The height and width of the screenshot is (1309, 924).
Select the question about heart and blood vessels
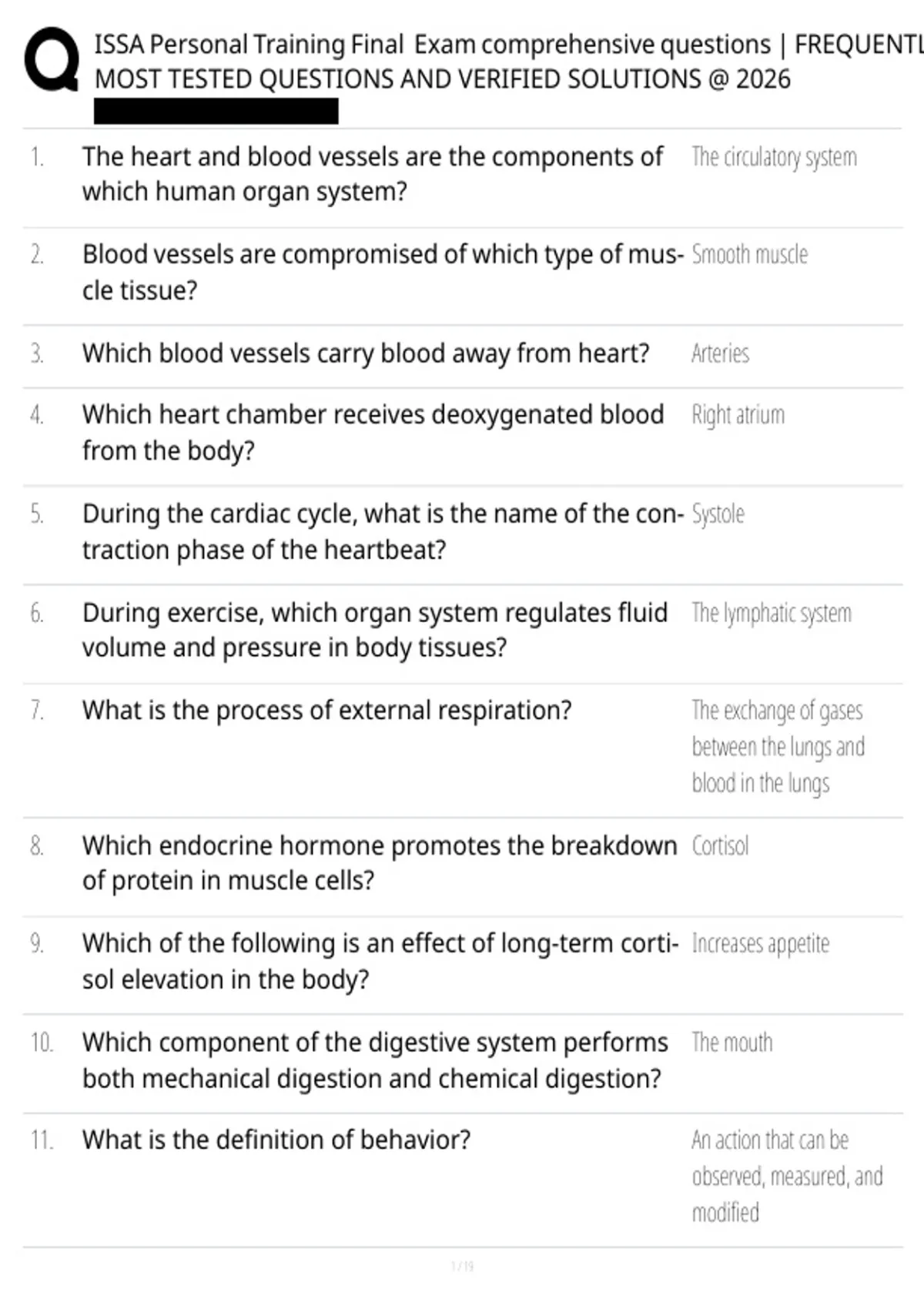coord(373,174)
